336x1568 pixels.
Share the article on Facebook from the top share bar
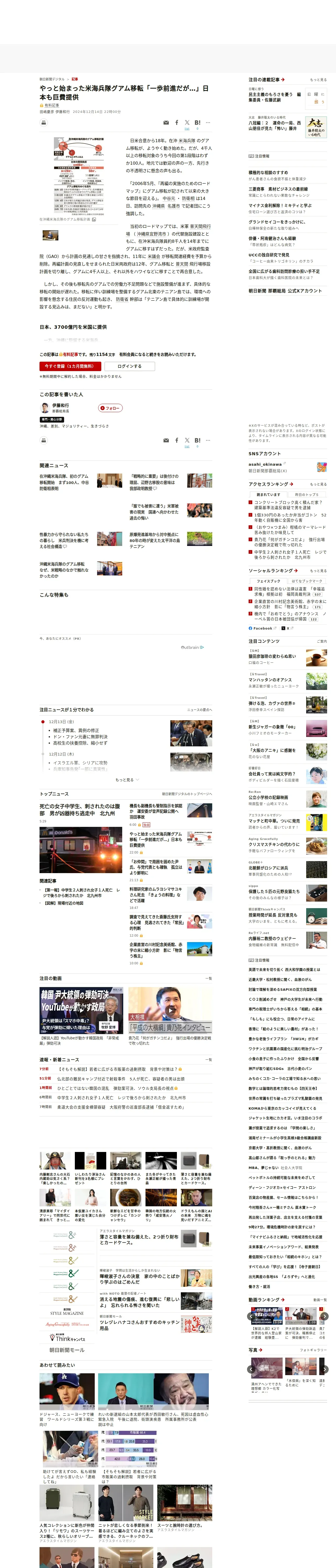coord(177,122)
